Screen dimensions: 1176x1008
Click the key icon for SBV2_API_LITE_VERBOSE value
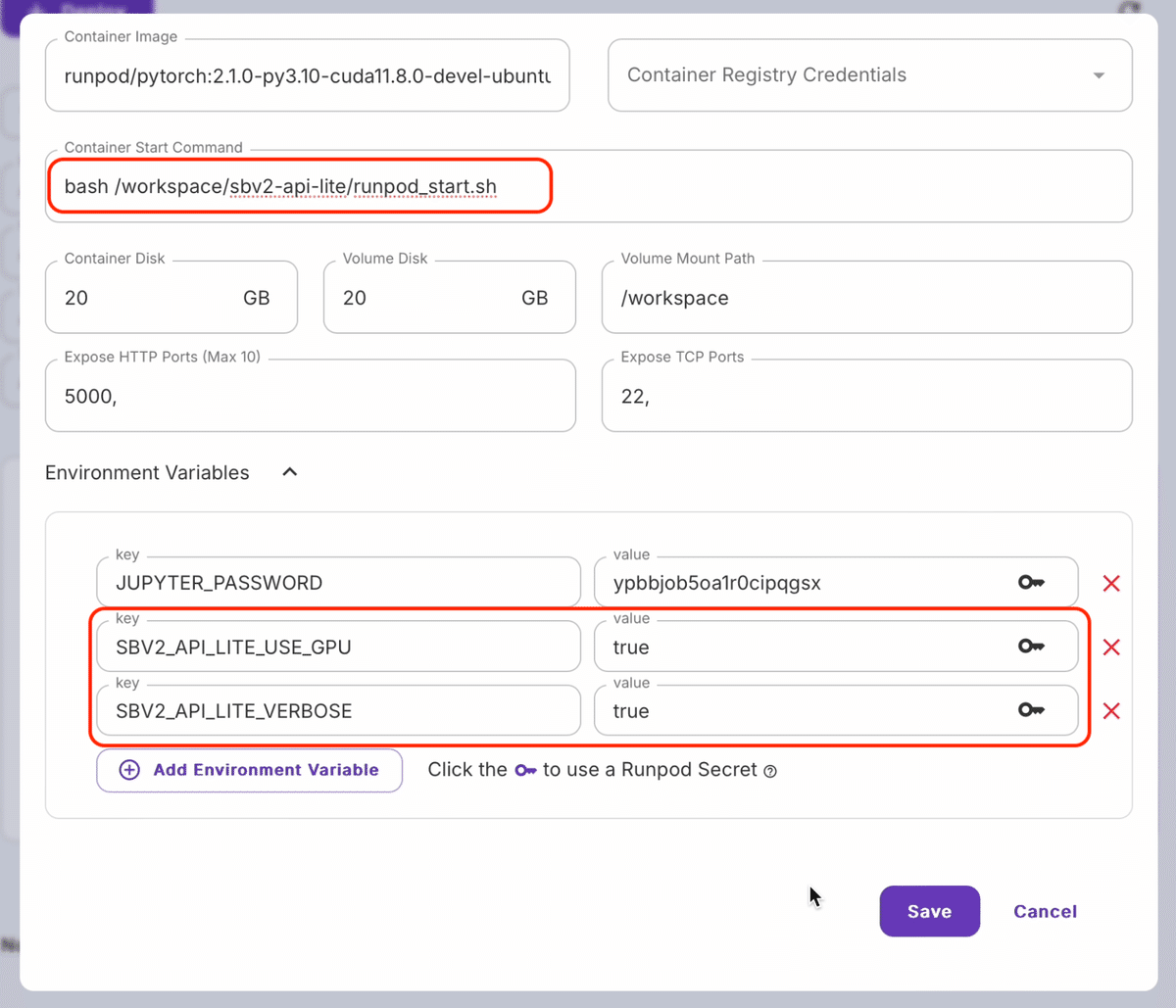coord(1031,710)
